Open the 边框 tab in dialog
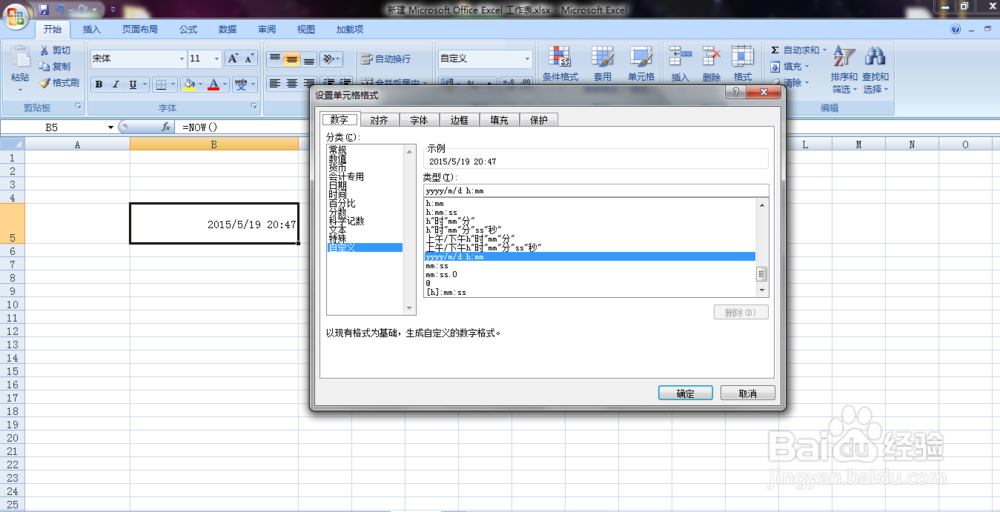This screenshot has width=1000, height=512. tap(459, 120)
